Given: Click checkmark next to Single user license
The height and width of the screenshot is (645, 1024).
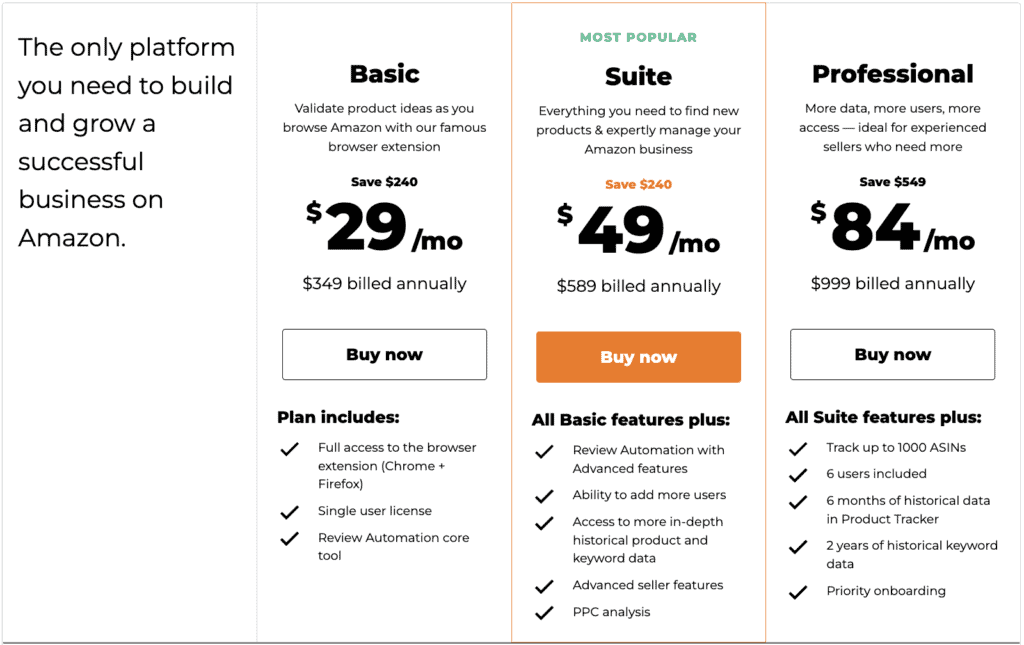Looking at the screenshot, I should click(289, 512).
